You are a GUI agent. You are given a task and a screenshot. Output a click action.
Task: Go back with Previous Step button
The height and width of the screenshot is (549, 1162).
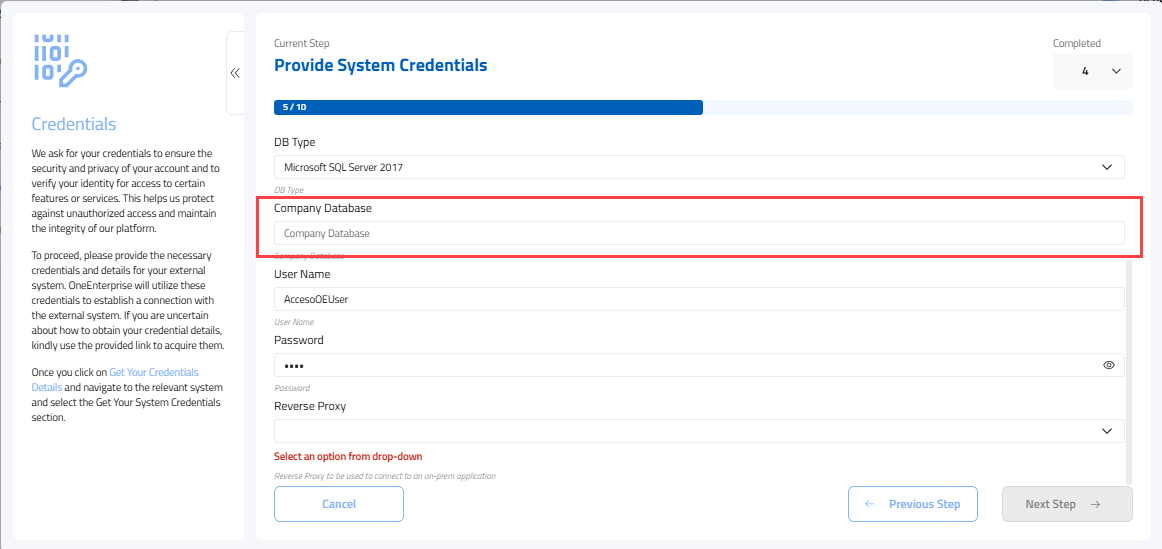(911, 504)
